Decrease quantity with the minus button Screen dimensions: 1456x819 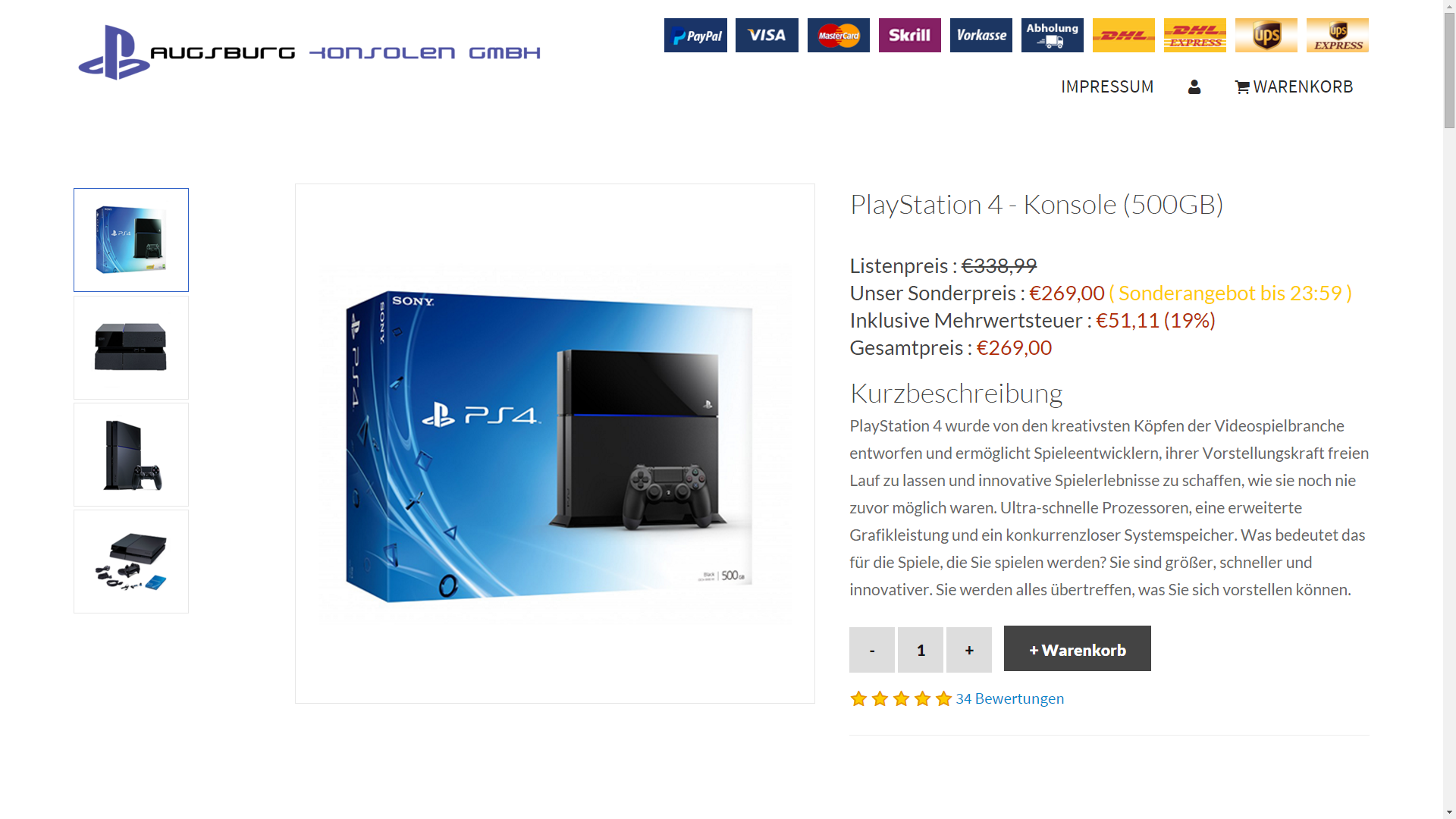(872, 650)
